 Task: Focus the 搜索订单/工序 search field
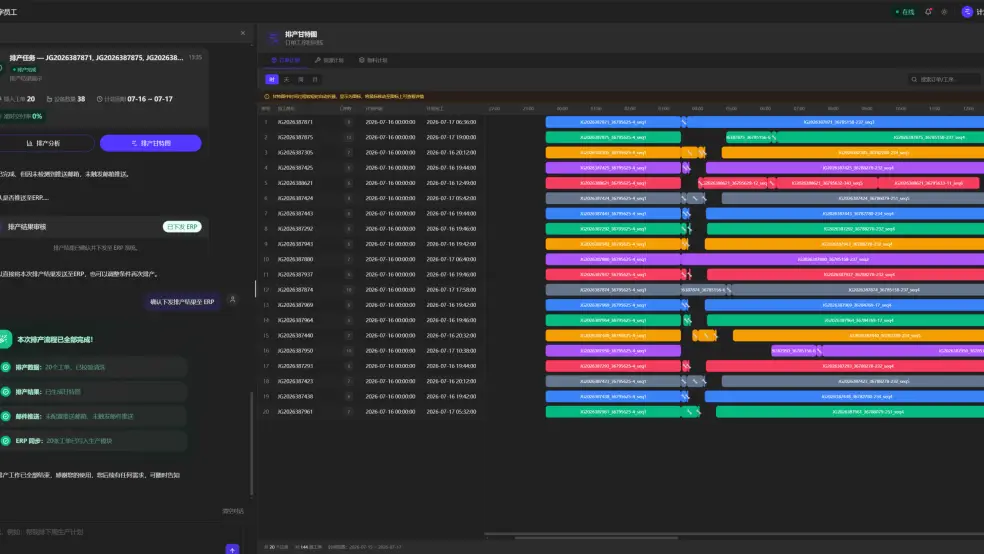944,79
